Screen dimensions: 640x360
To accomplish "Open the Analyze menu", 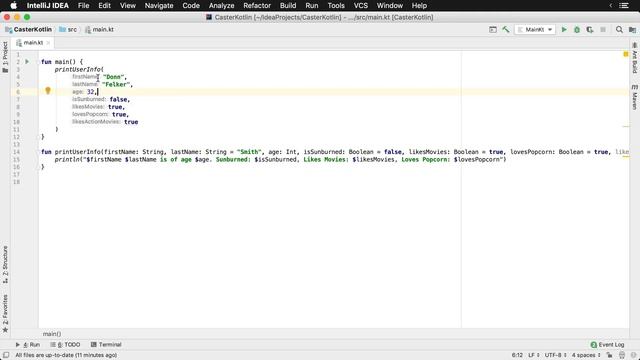I will tap(221, 6).
